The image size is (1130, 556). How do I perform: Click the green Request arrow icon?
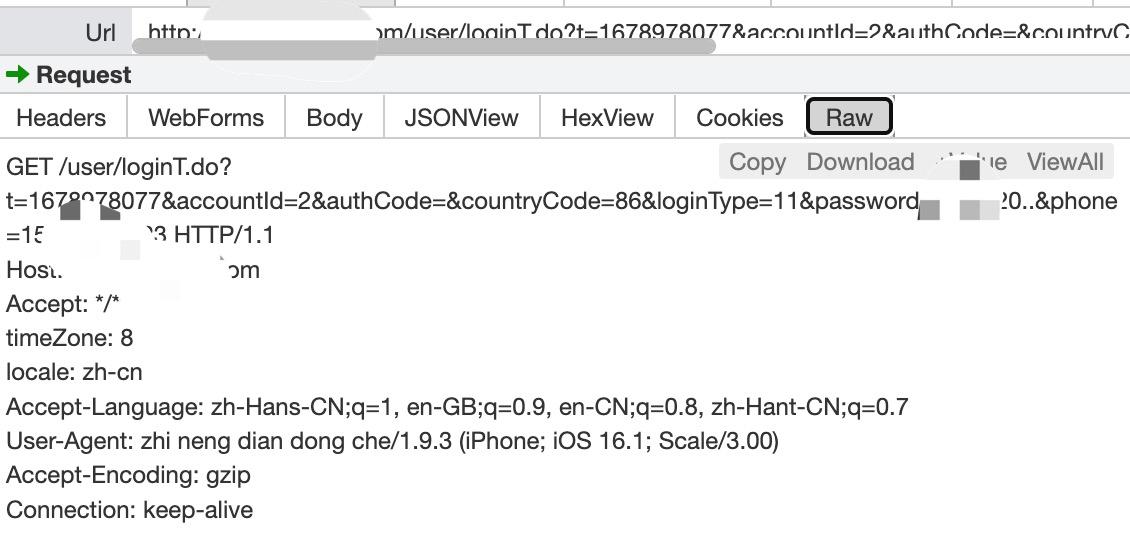[17, 75]
